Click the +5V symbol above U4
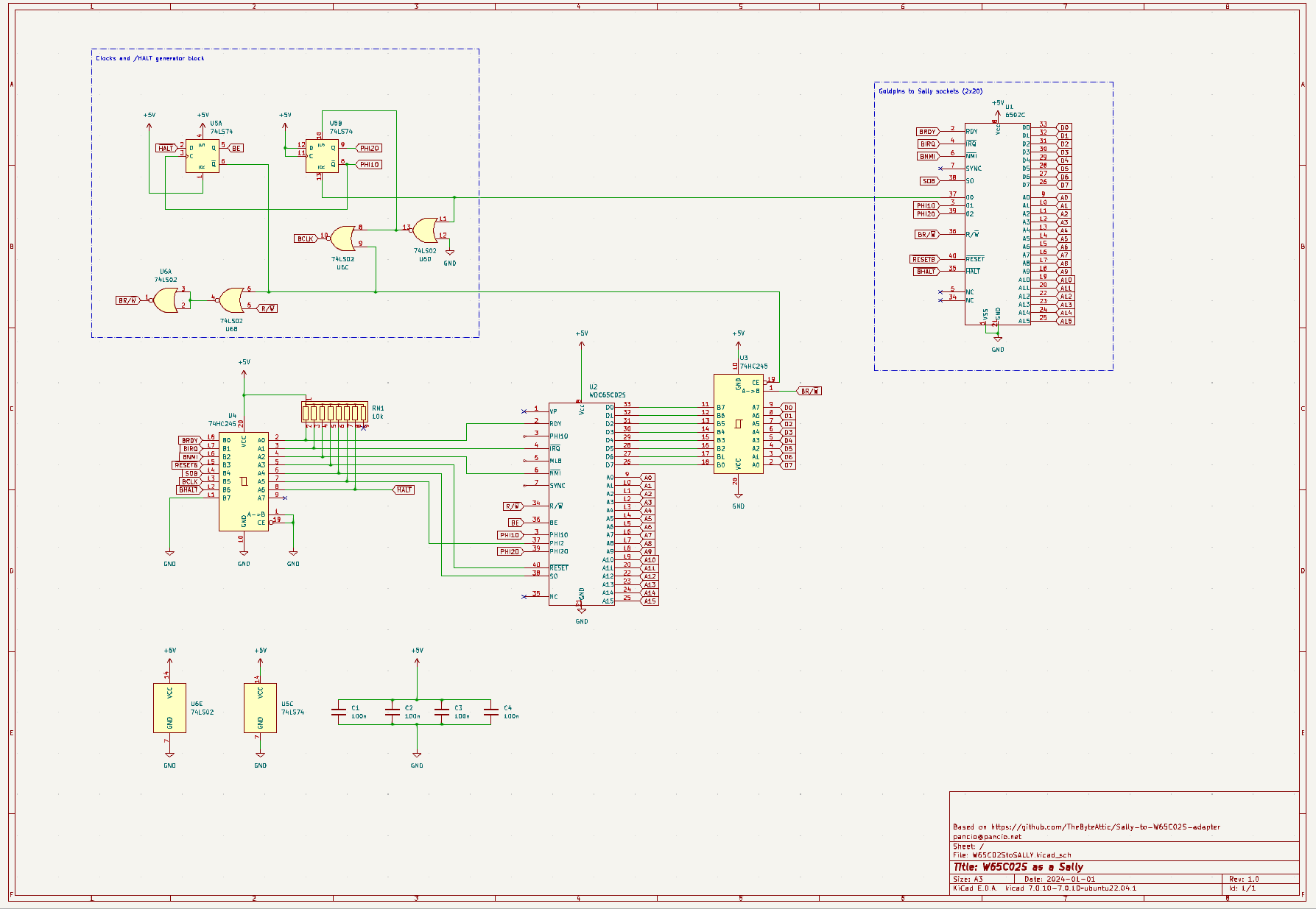Screen dimensions: 1316x909 click(244, 366)
